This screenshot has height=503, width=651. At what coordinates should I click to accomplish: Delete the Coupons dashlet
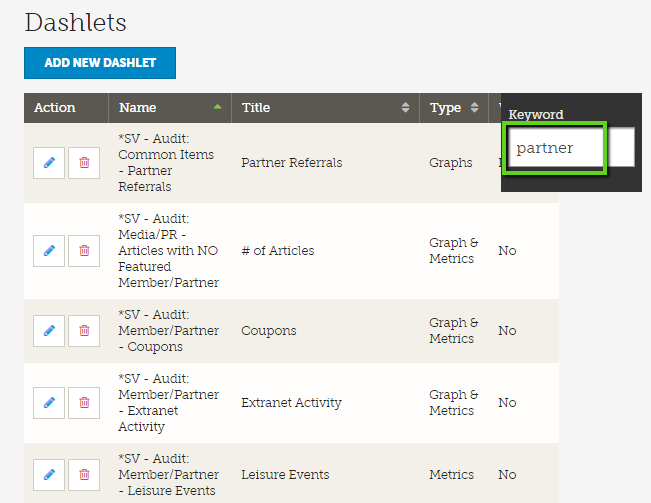coord(84,331)
